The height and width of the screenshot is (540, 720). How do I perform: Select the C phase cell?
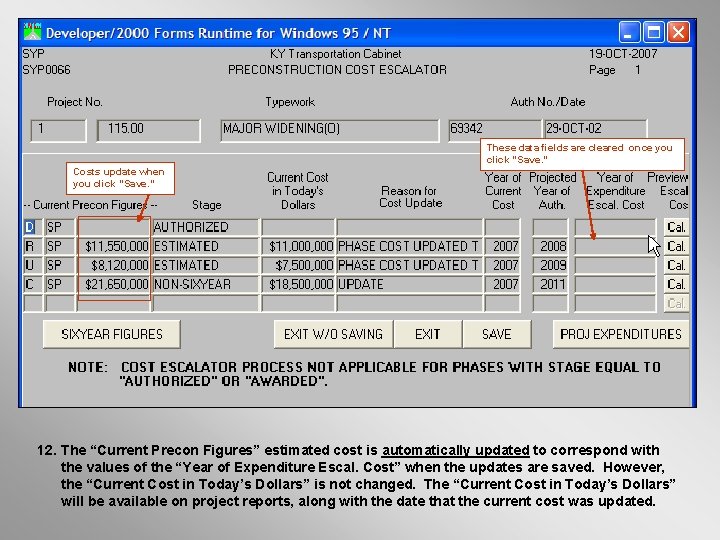pos(33,285)
